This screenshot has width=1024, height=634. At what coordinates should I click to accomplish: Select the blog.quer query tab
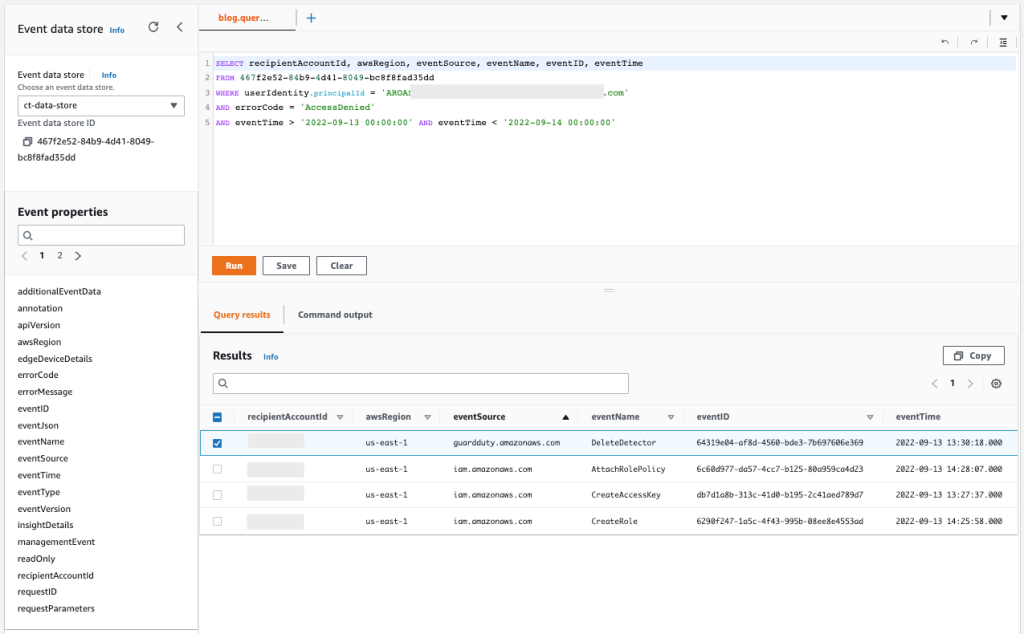(245, 17)
